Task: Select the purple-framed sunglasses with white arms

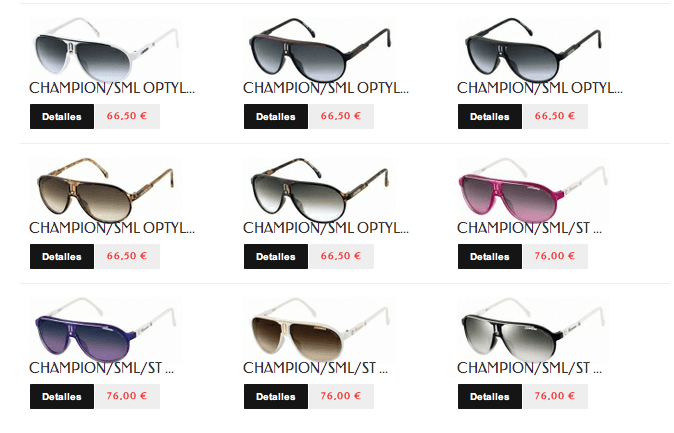Action: click(x=105, y=330)
